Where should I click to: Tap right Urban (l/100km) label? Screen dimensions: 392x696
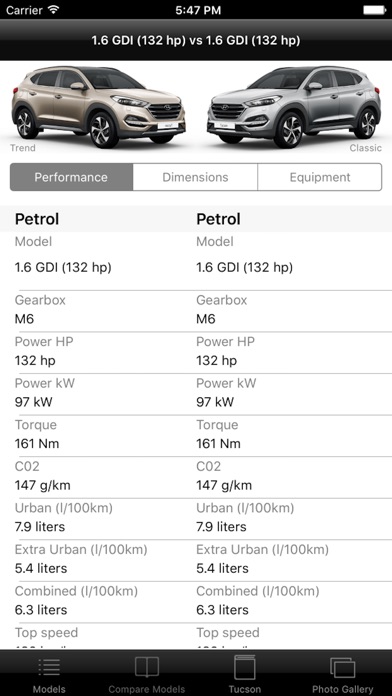tap(245, 508)
